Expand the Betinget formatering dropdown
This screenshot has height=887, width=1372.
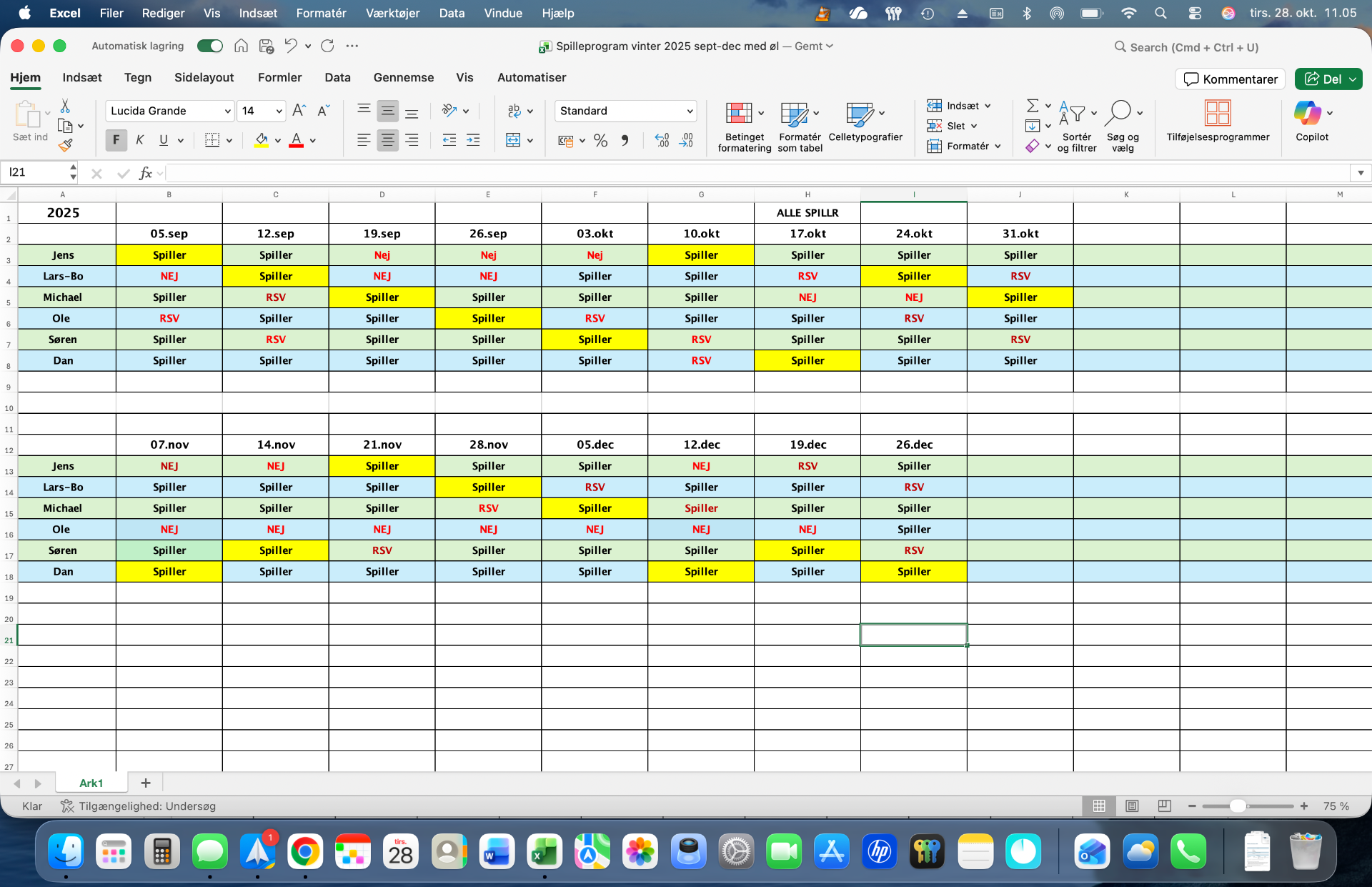[x=761, y=113]
